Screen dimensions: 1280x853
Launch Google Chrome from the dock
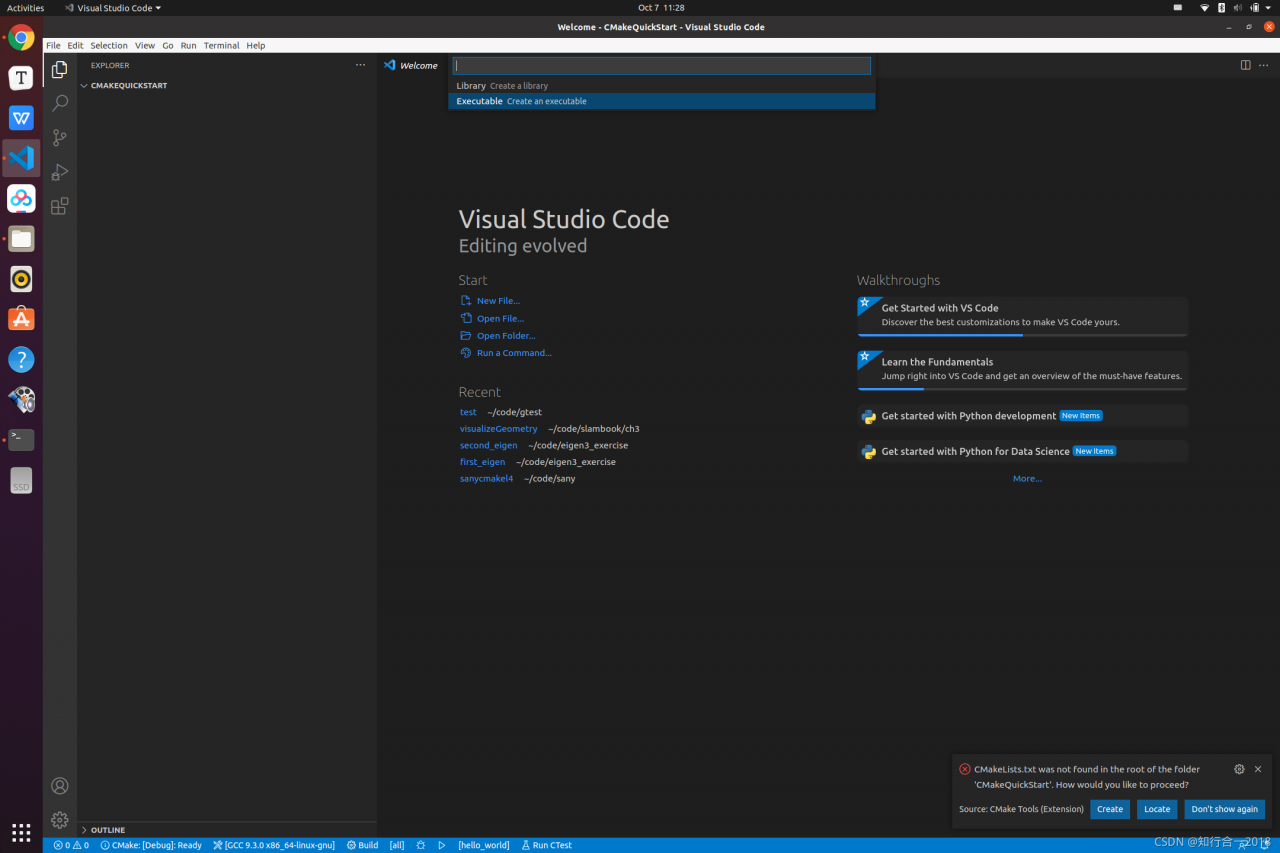[x=21, y=38]
